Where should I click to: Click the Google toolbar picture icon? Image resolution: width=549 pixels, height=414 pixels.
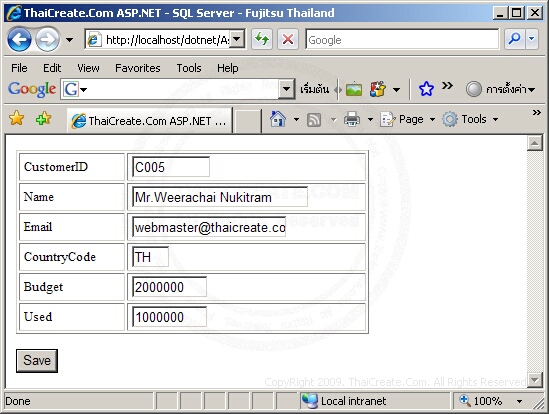pos(354,89)
